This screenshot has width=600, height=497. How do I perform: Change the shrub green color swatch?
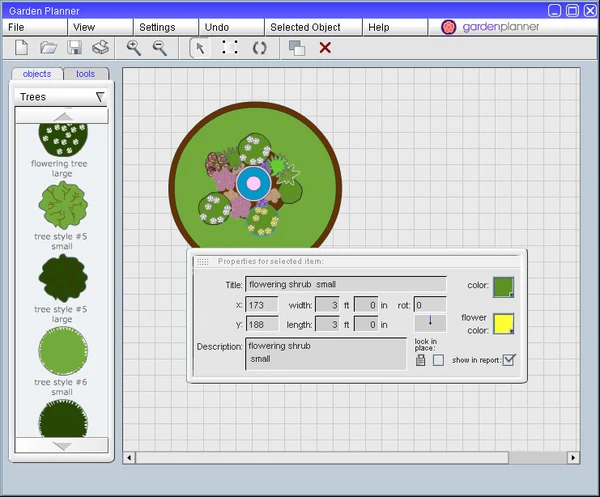[x=503, y=287]
